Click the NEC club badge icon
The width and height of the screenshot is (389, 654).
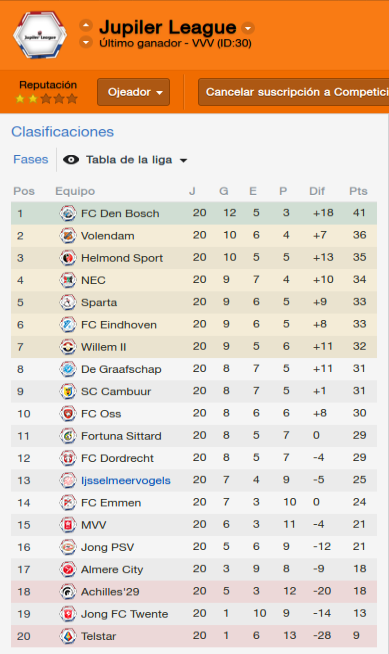pyautogui.click(x=68, y=280)
